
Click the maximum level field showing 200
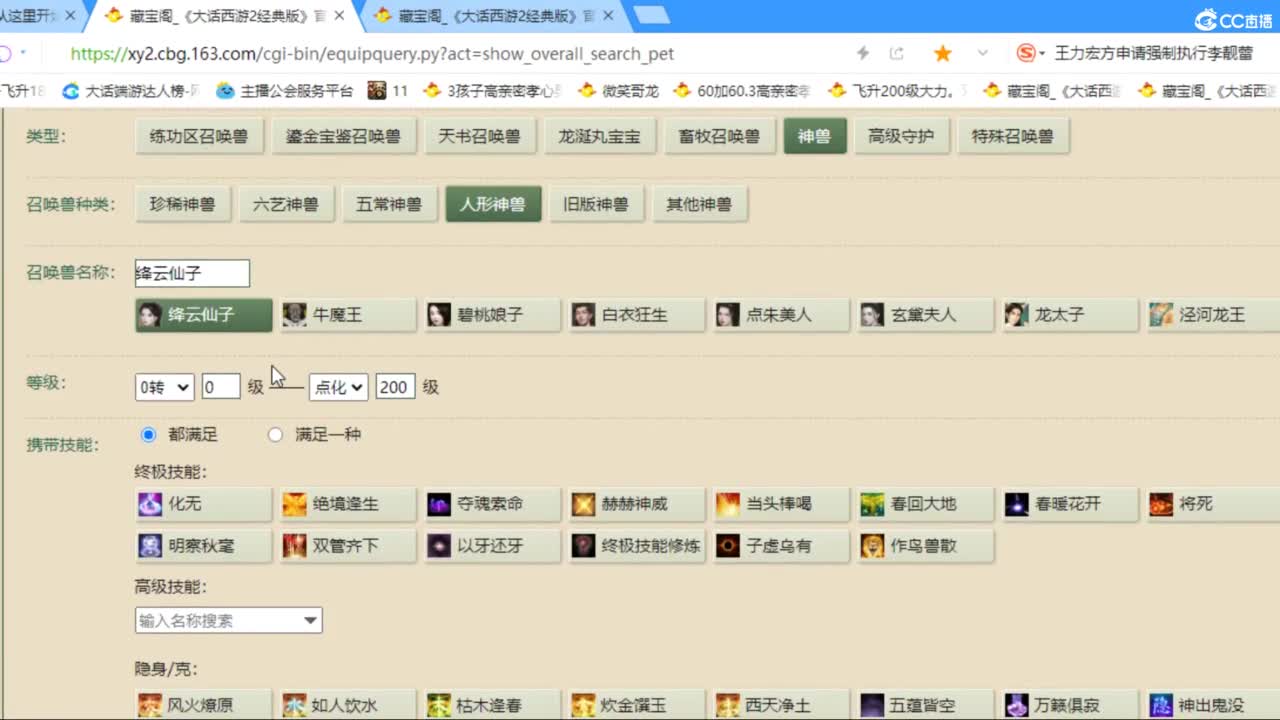[x=395, y=387]
